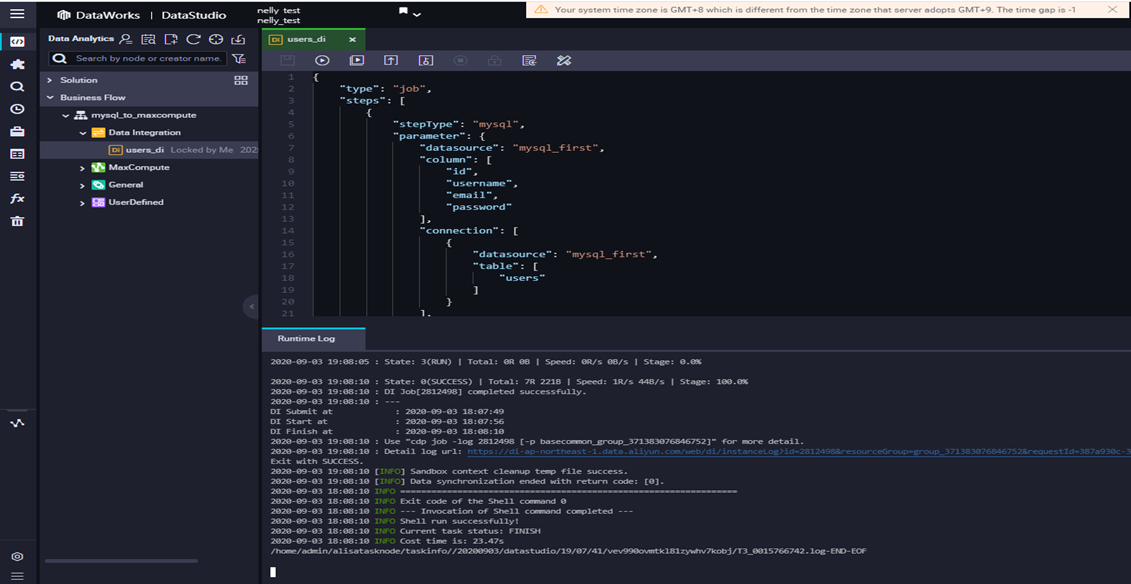Click the steal lock icon in toolbar
Viewport: 1131px width, 584px height.
pyautogui.click(x=426, y=61)
